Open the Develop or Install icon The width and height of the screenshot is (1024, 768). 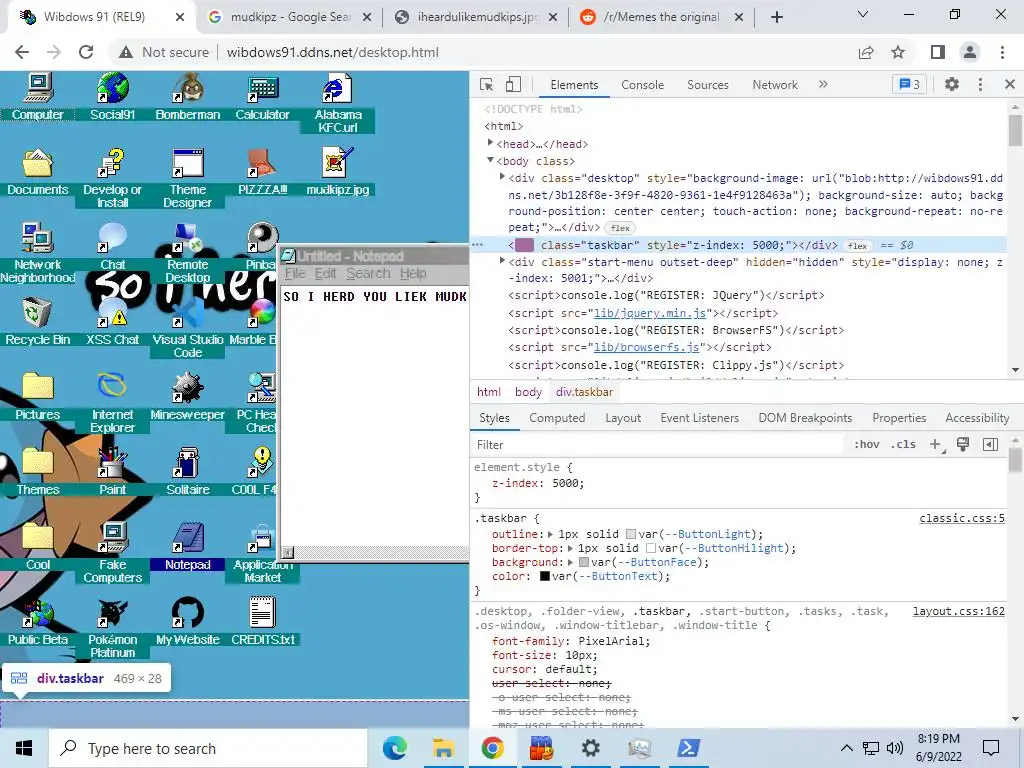(112, 178)
